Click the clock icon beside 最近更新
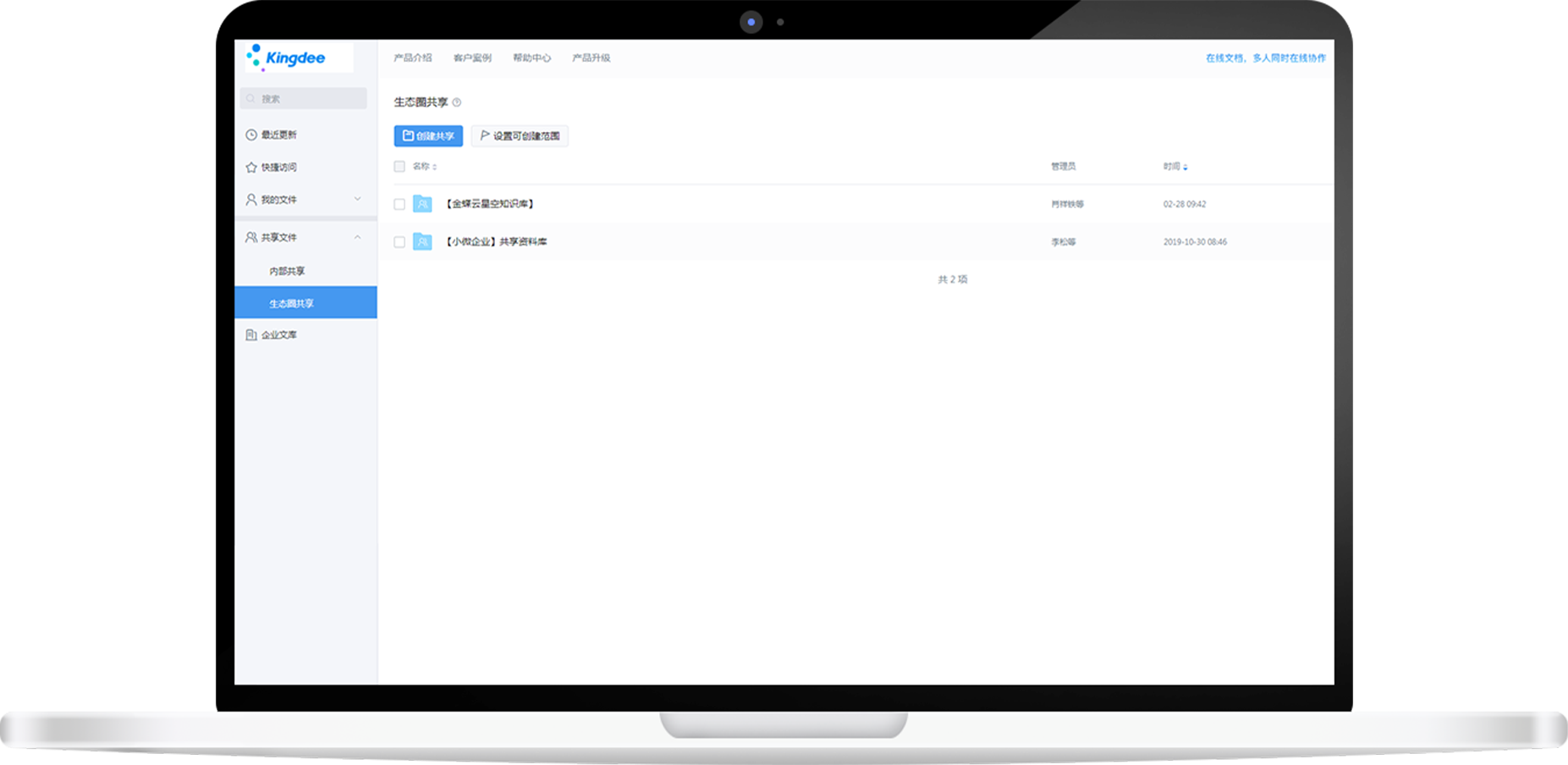 pyautogui.click(x=251, y=135)
